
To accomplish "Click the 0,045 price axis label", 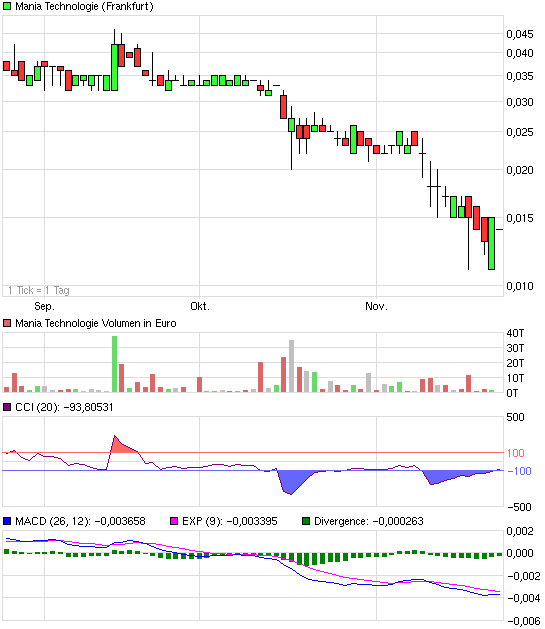I will pyautogui.click(x=520, y=34).
